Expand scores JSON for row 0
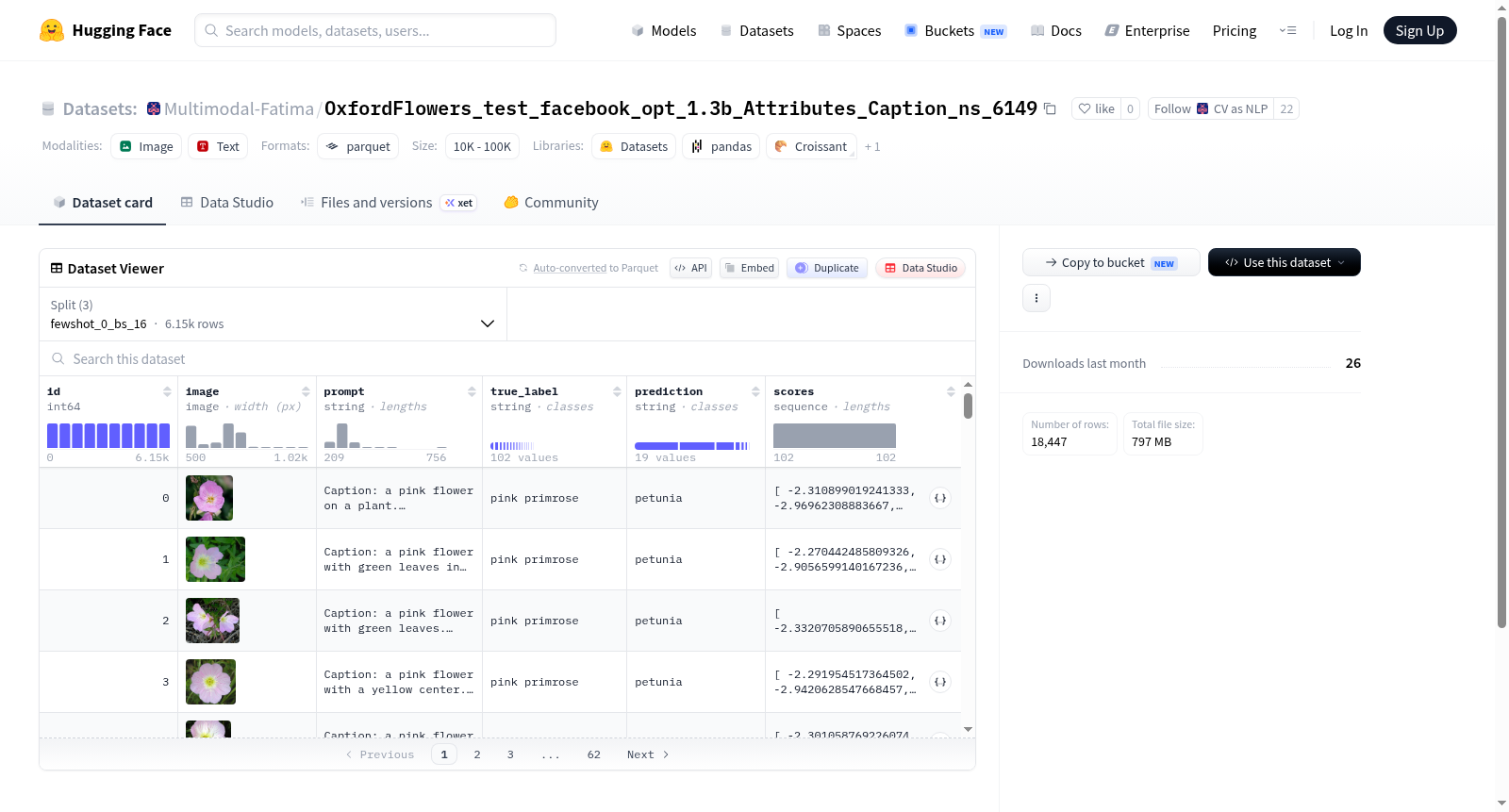 pos(940,498)
